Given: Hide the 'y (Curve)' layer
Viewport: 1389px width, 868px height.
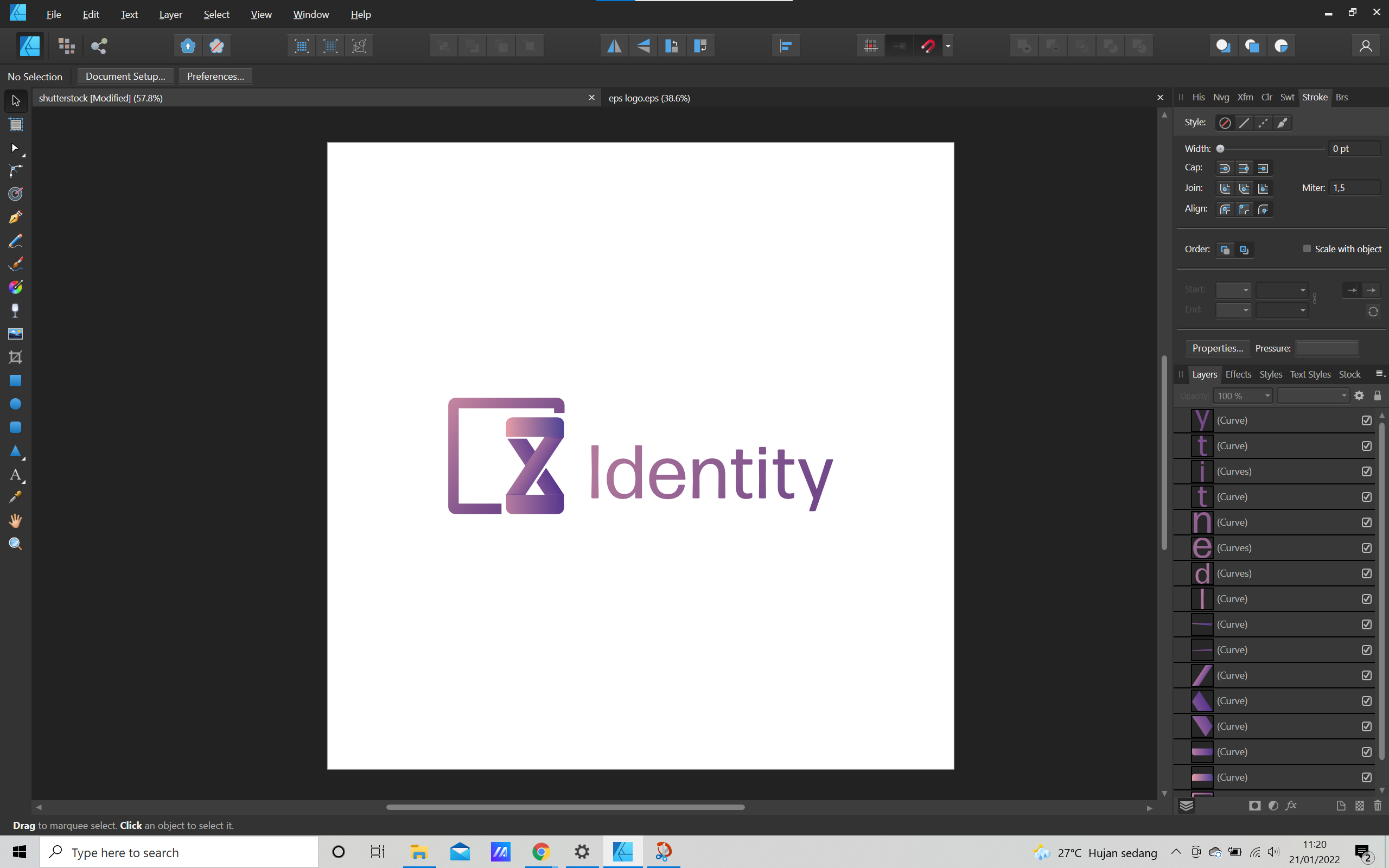Looking at the screenshot, I should tap(1367, 420).
